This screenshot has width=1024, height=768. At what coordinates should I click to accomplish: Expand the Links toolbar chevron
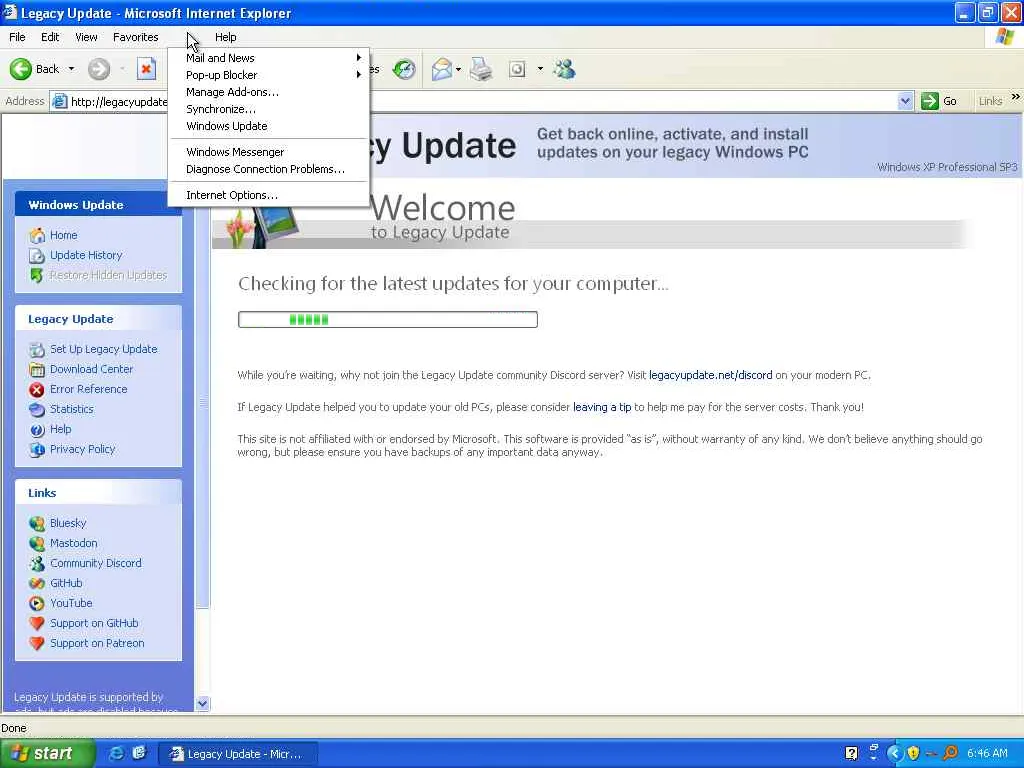pos(1016,97)
